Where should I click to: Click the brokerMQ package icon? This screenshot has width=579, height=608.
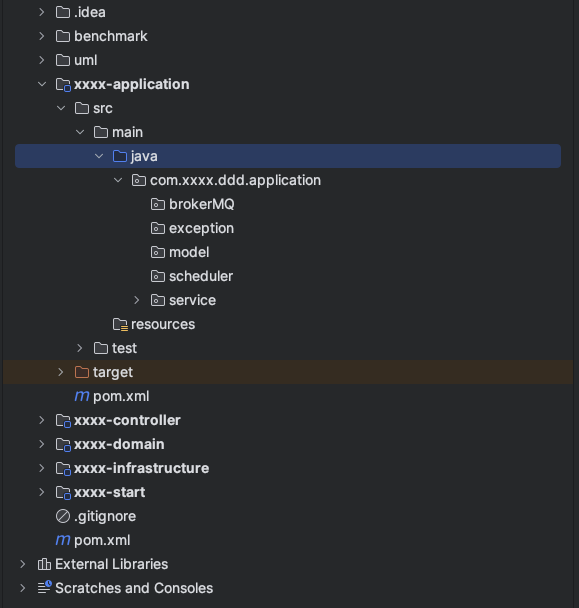click(158, 204)
